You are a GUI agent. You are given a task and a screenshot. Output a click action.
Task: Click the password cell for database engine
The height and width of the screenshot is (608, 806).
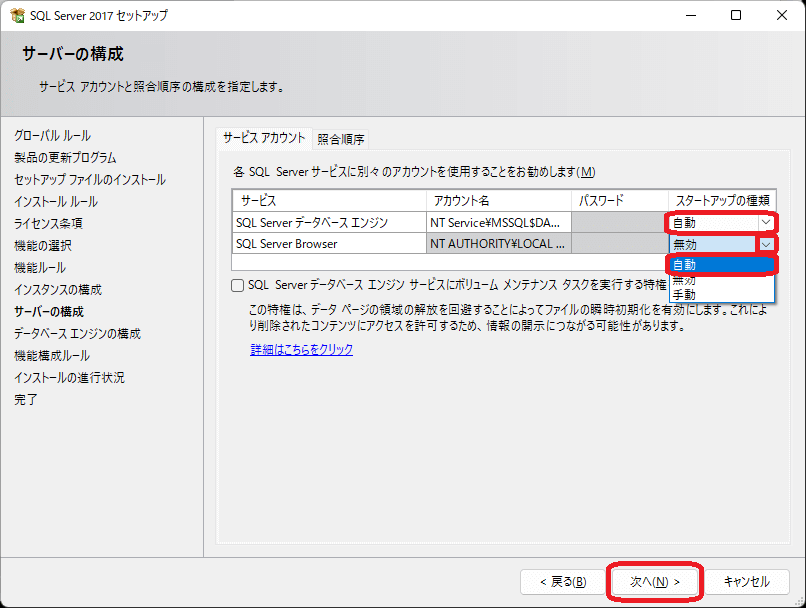(x=619, y=223)
